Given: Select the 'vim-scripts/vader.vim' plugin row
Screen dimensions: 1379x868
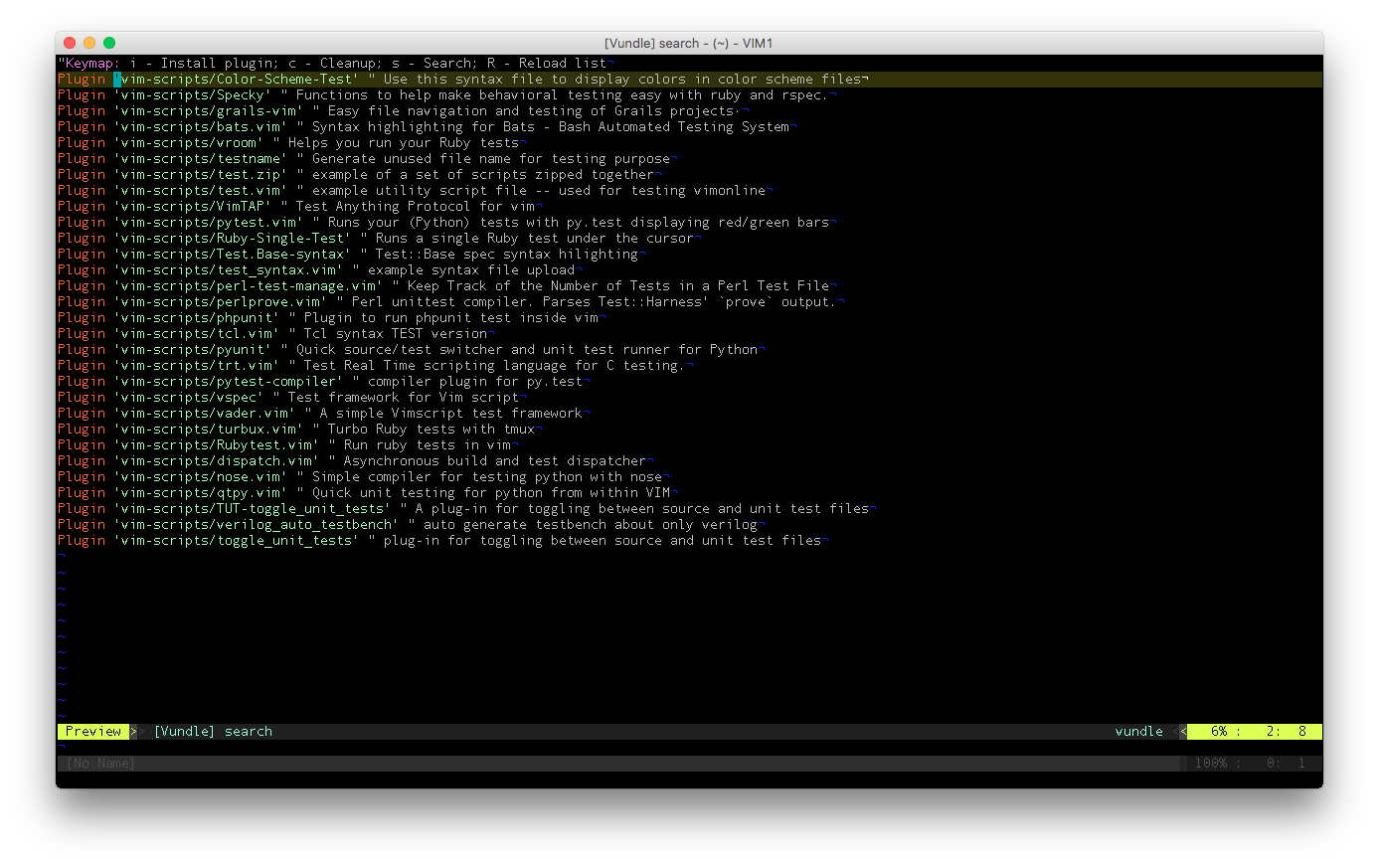Looking at the screenshot, I should 324,414.
